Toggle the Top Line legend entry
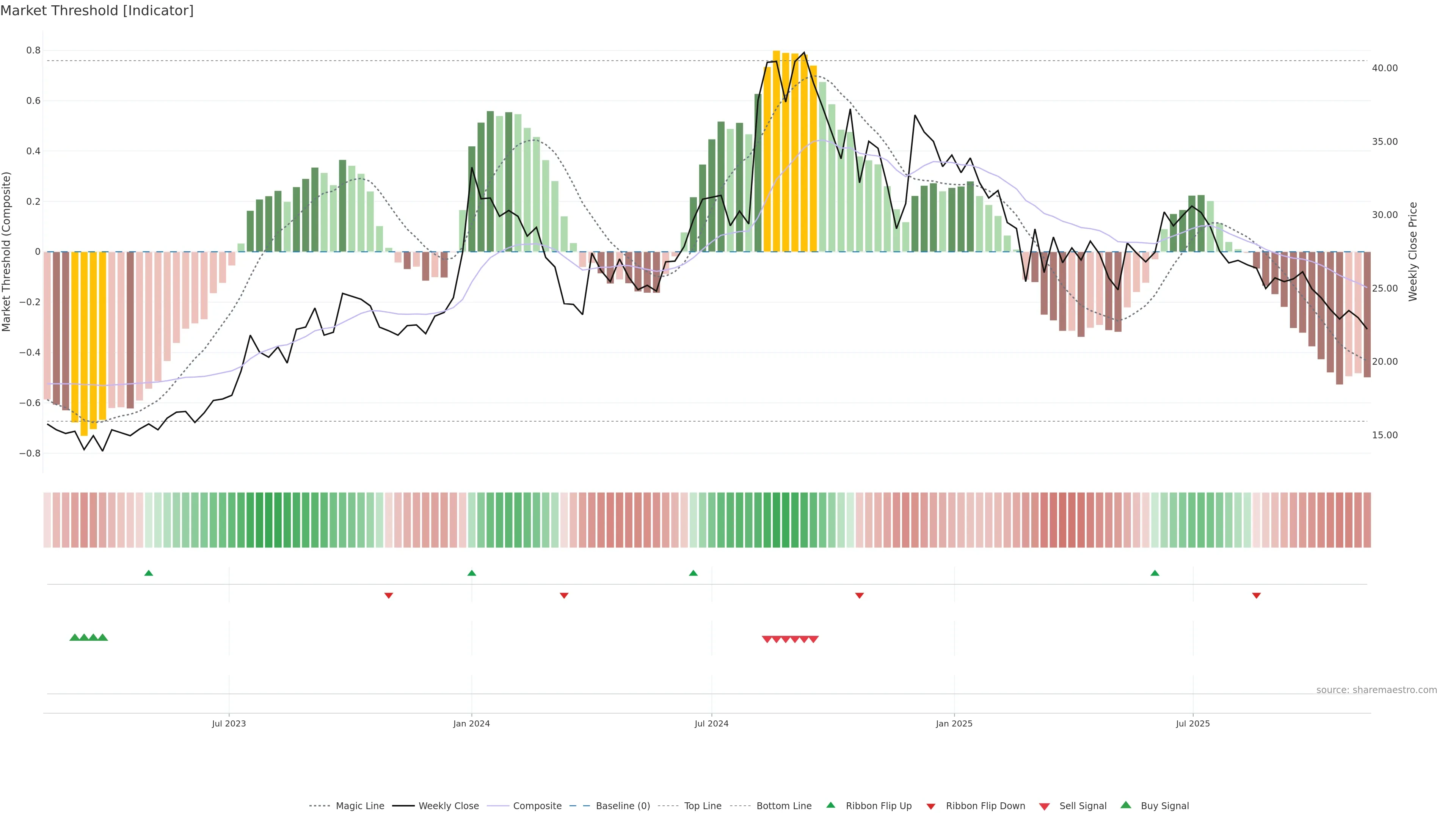1456x819 pixels. 703,806
